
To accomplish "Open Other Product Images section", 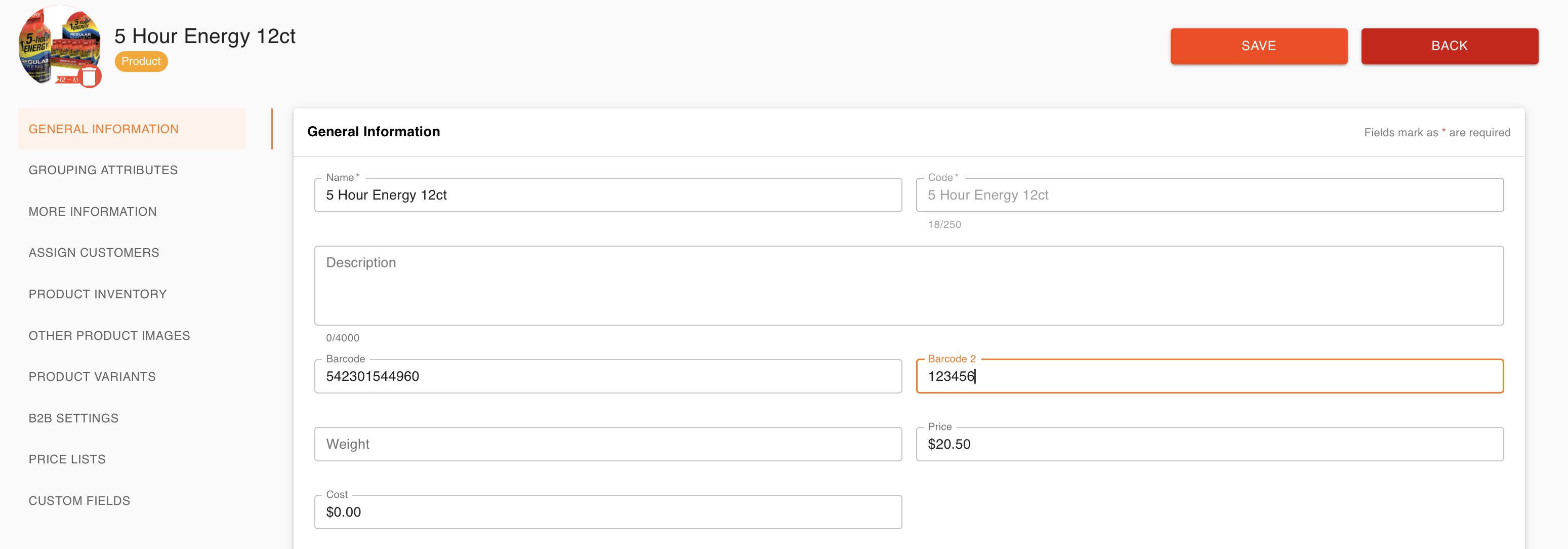I will [109, 335].
